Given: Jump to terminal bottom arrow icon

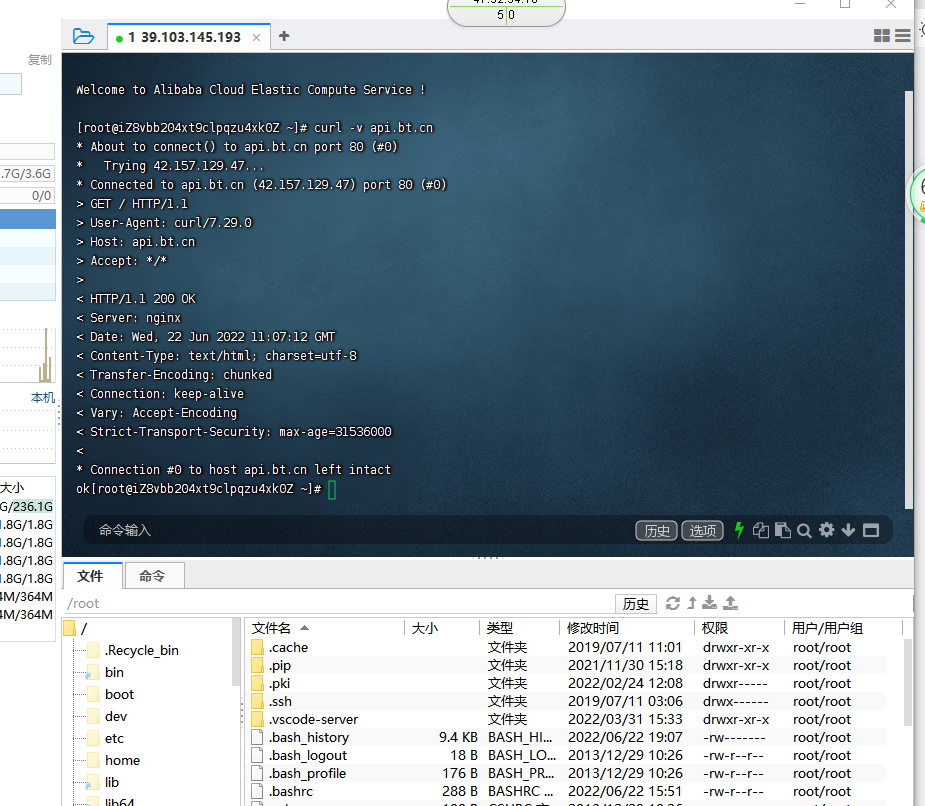Looking at the screenshot, I should click(x=848, y=530).
